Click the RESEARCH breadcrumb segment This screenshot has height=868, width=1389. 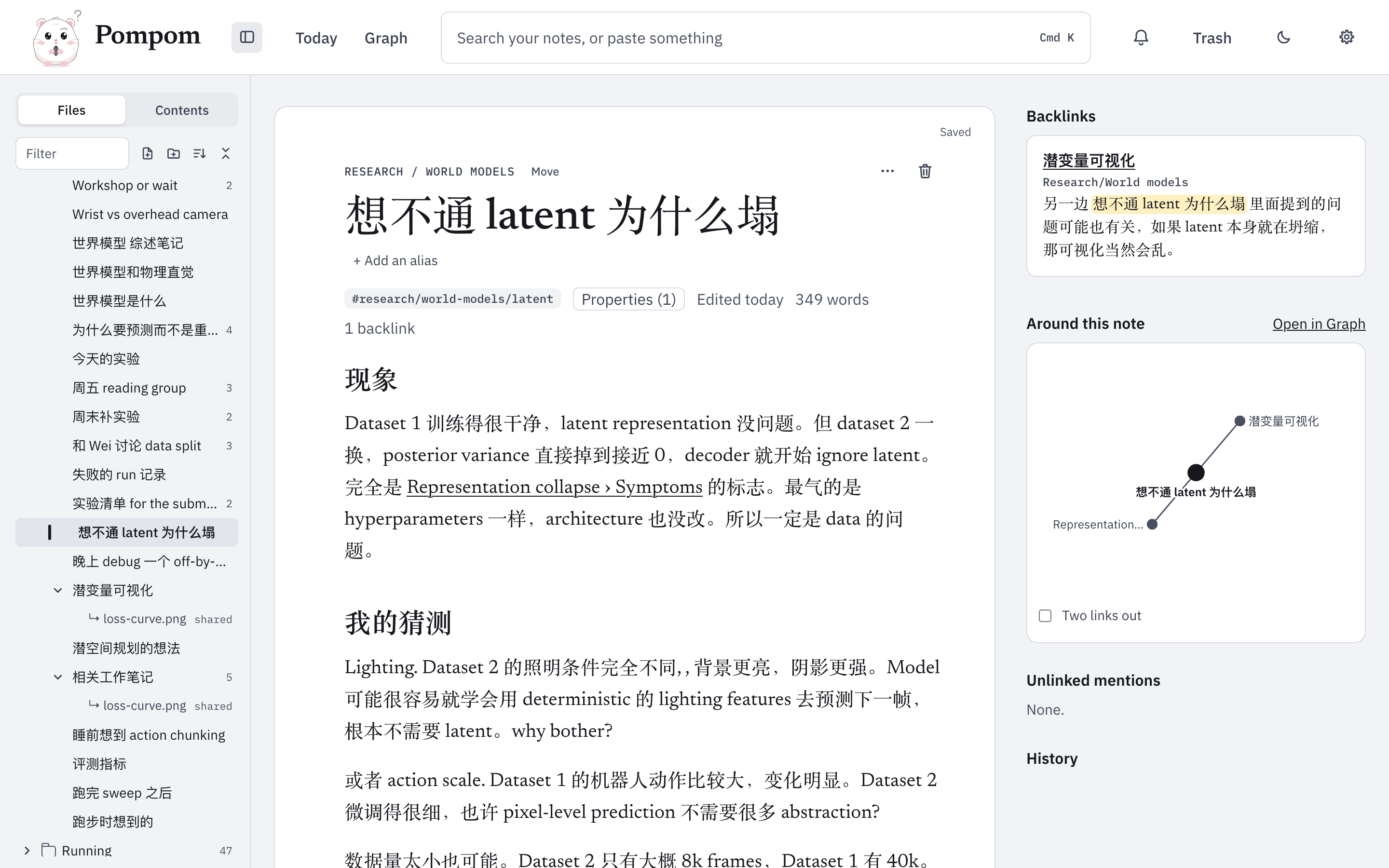[374, 172]
